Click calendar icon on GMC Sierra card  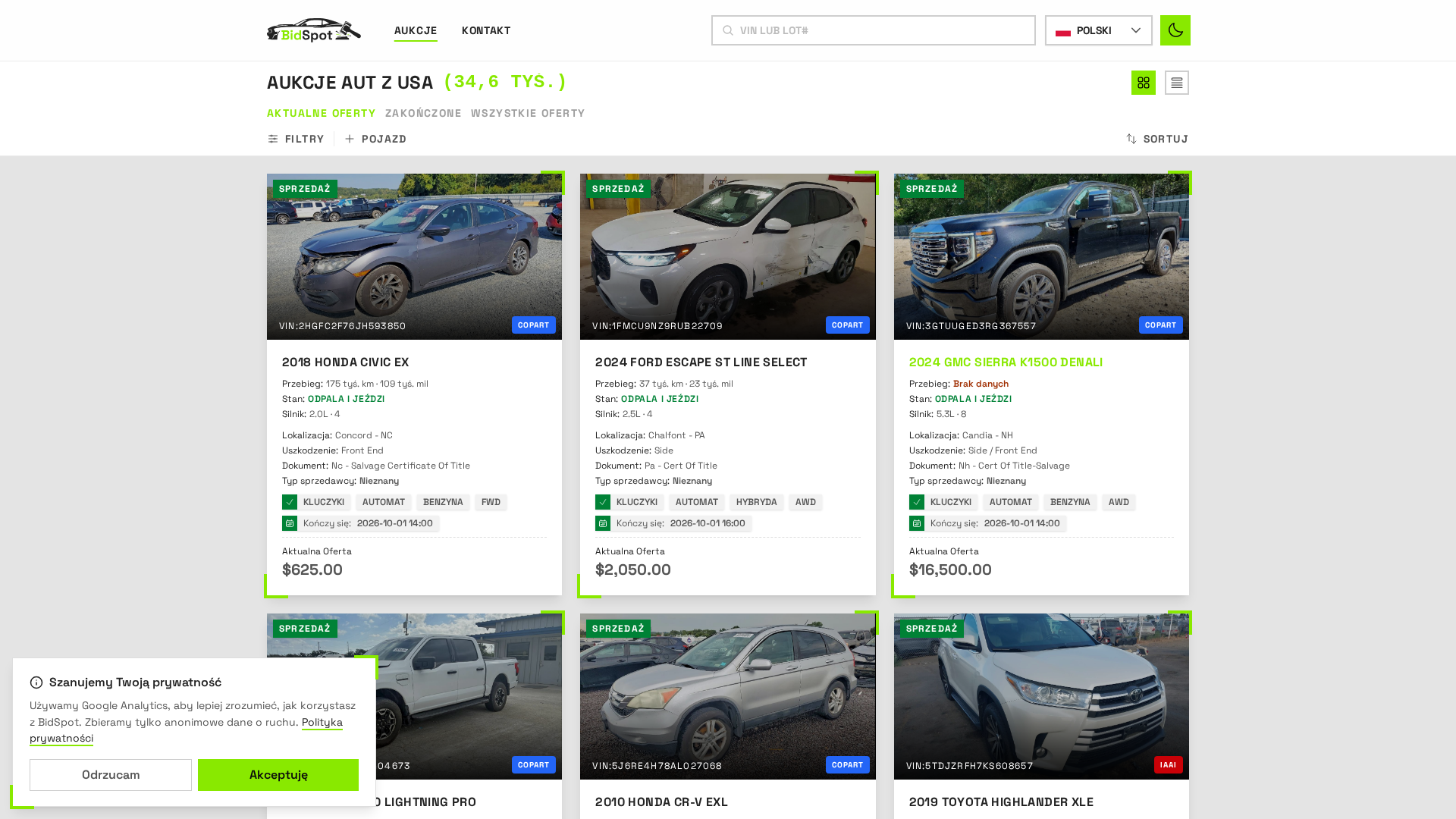917,523
